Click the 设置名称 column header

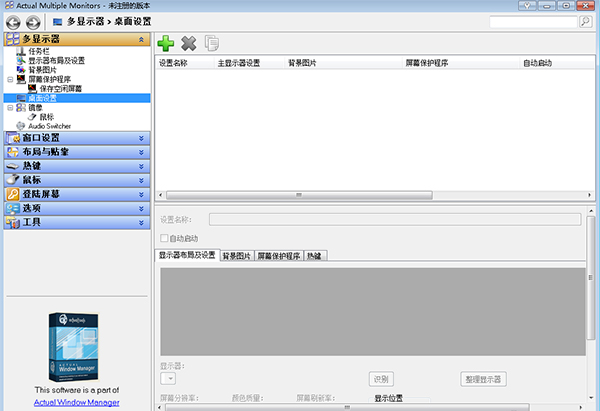185,63
